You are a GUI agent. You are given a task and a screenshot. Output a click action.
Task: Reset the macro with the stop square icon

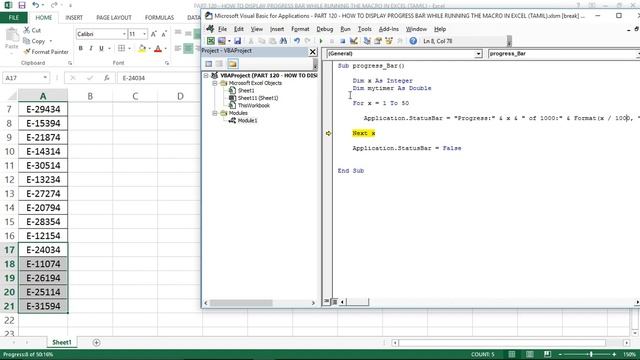pos(342,41)
